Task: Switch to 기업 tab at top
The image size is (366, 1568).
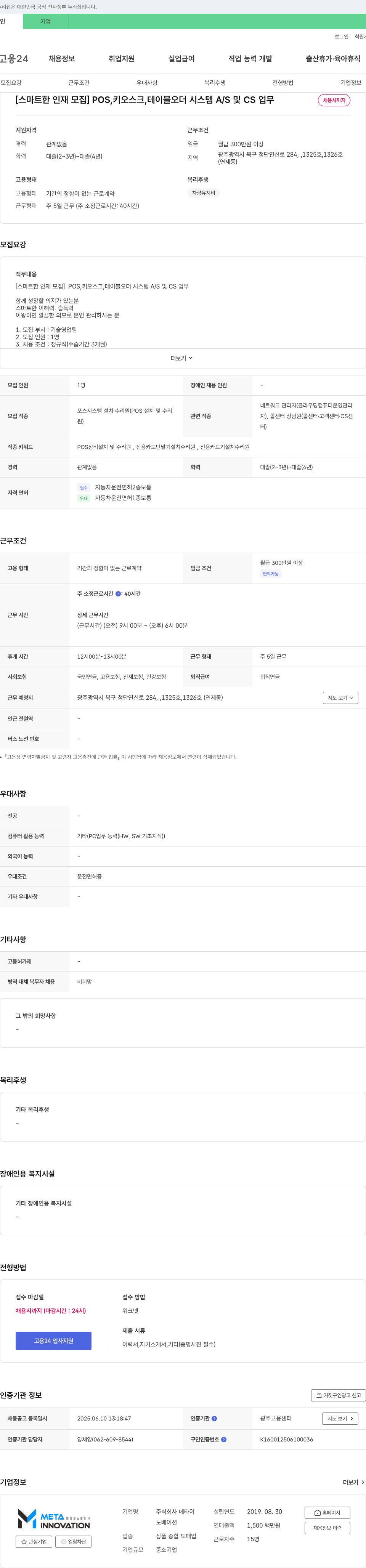Action: (46, 21)
